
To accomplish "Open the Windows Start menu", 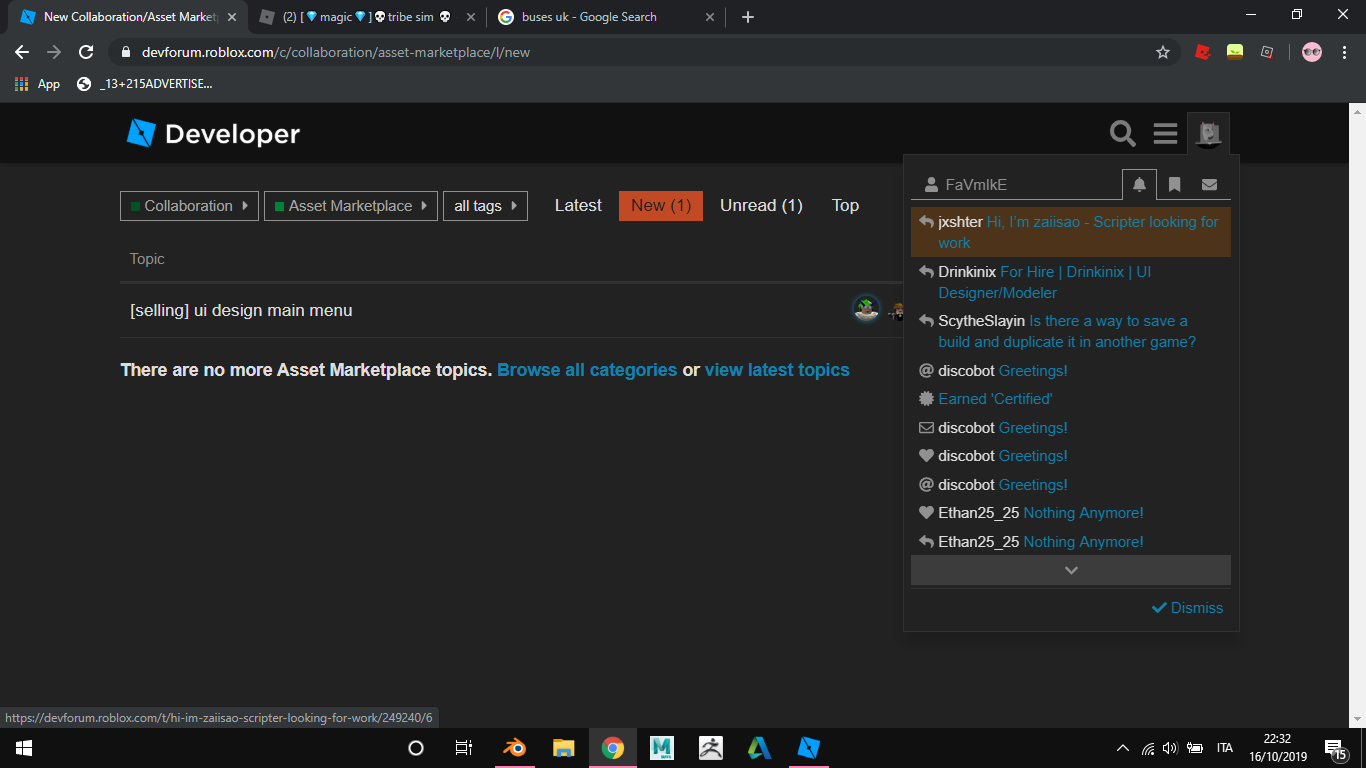I will (24, 748).
